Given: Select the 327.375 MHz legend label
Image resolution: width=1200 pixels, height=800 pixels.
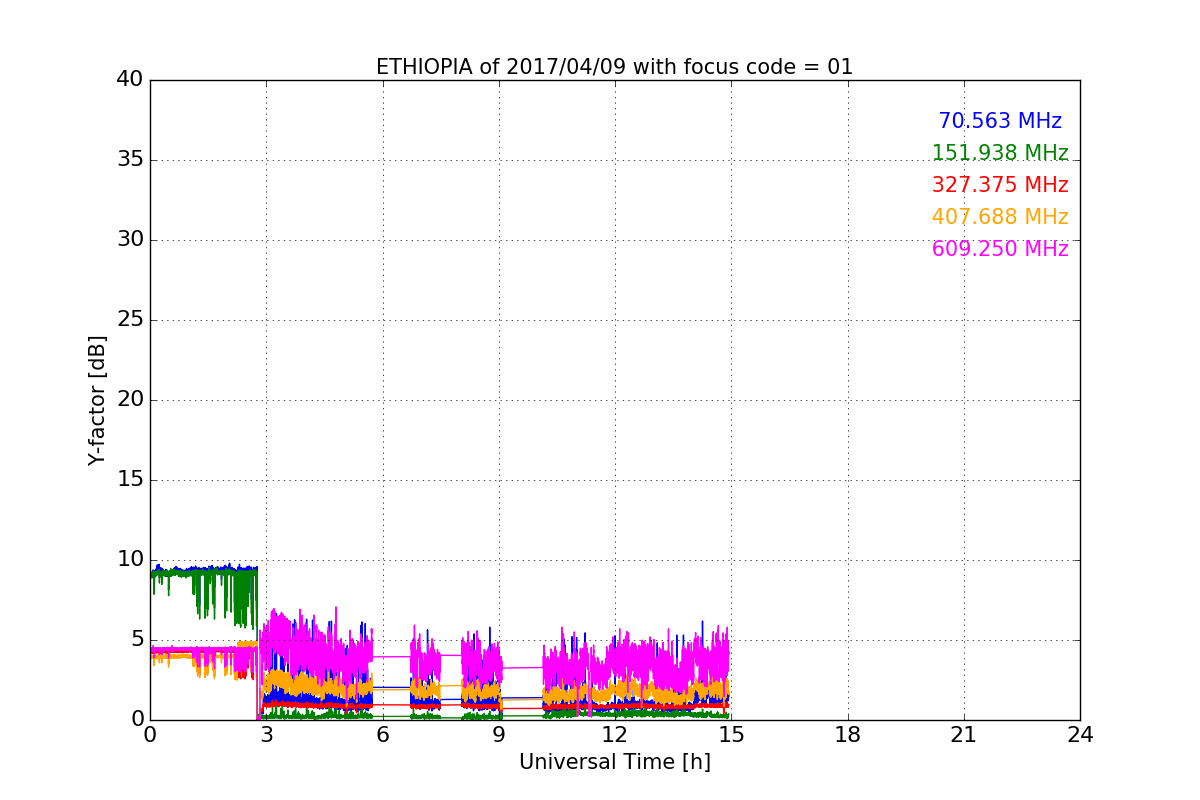Looking at the screenshot, I should [1000, 185].
